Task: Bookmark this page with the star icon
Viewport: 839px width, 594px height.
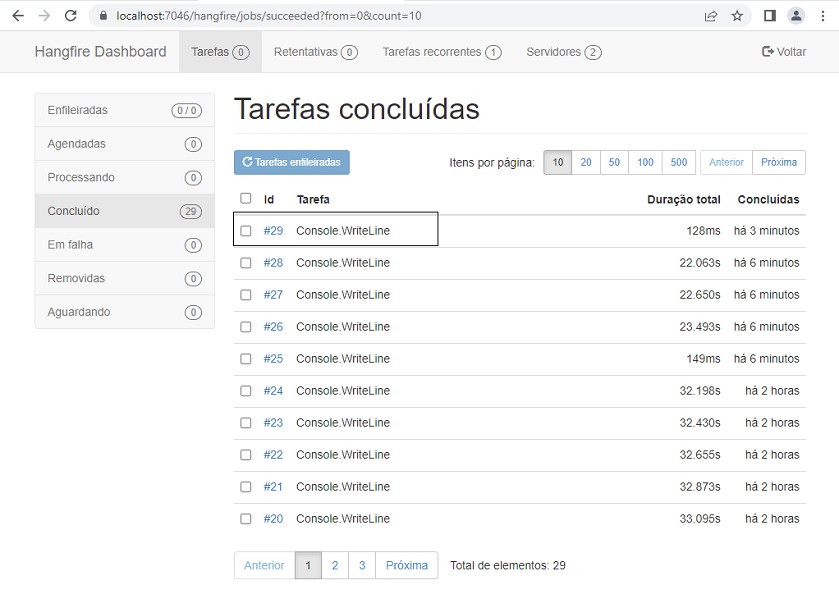Action: (x=737, y=16)
